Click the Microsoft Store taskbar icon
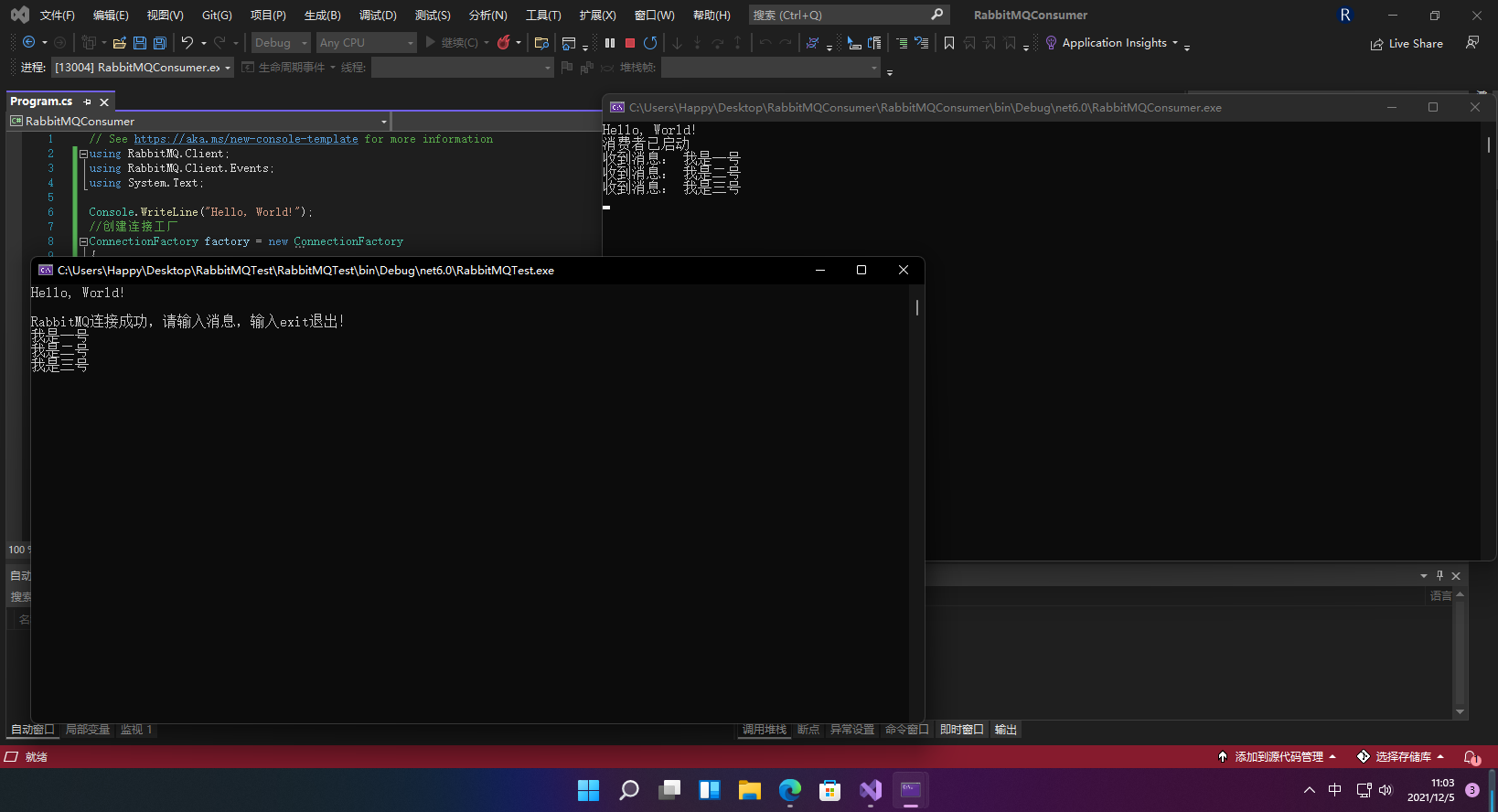1498x812 pixels. click(830, 790)
